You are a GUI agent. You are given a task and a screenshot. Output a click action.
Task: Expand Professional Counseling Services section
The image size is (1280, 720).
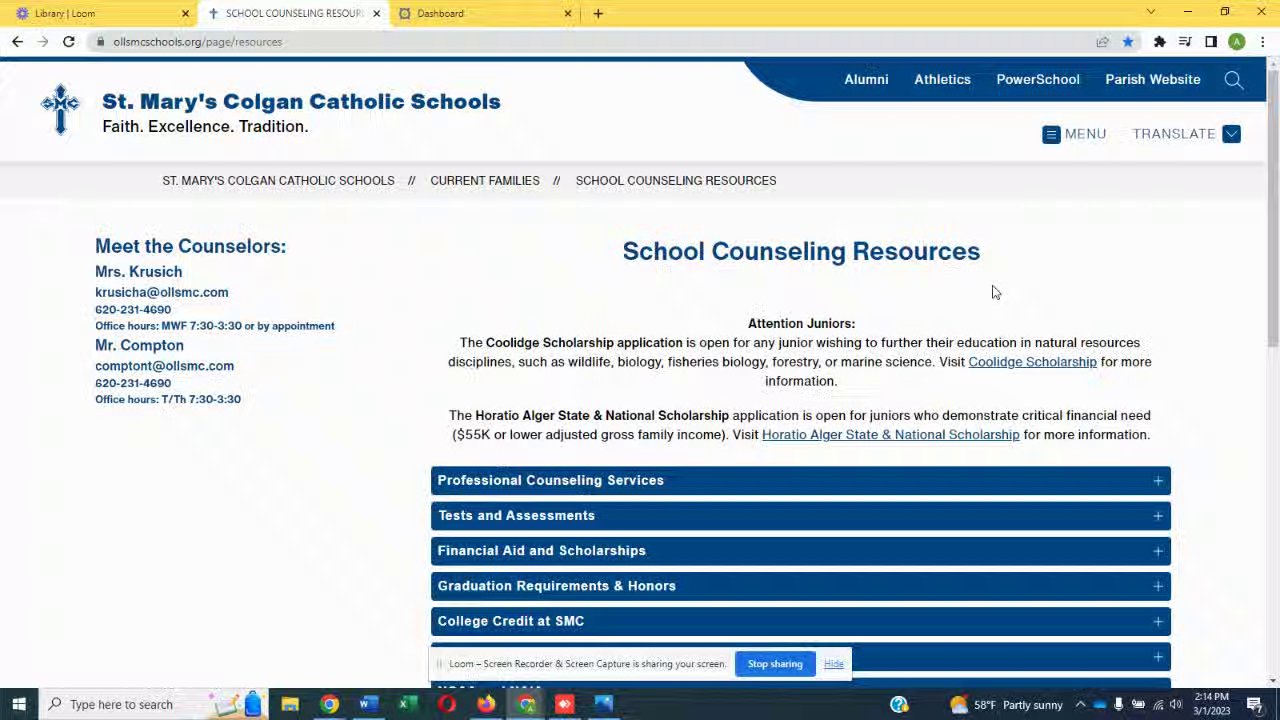click(800, 480)
